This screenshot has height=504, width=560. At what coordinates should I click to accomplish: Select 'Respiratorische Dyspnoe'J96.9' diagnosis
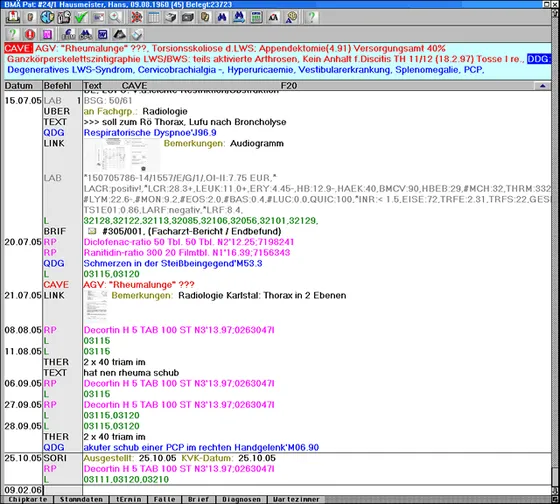click(150, 133)
